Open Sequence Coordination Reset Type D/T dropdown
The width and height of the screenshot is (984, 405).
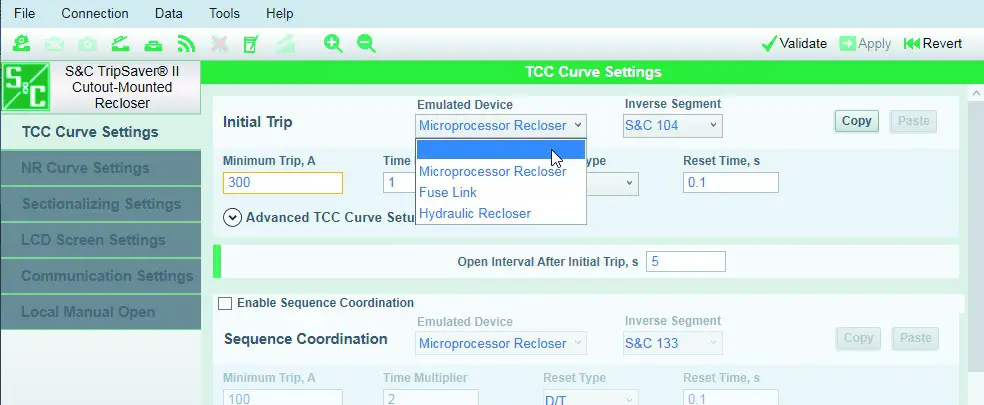coord(591,399)
